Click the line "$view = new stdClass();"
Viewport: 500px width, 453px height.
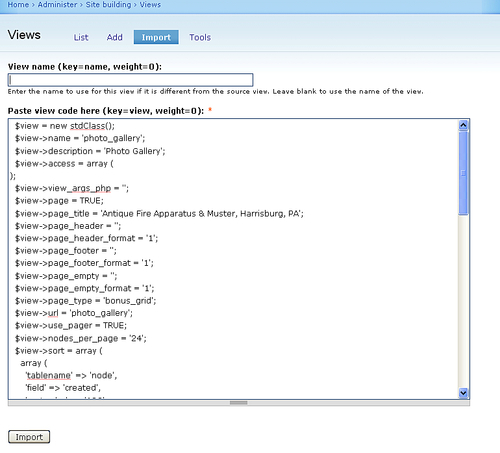tap(65, 126)
